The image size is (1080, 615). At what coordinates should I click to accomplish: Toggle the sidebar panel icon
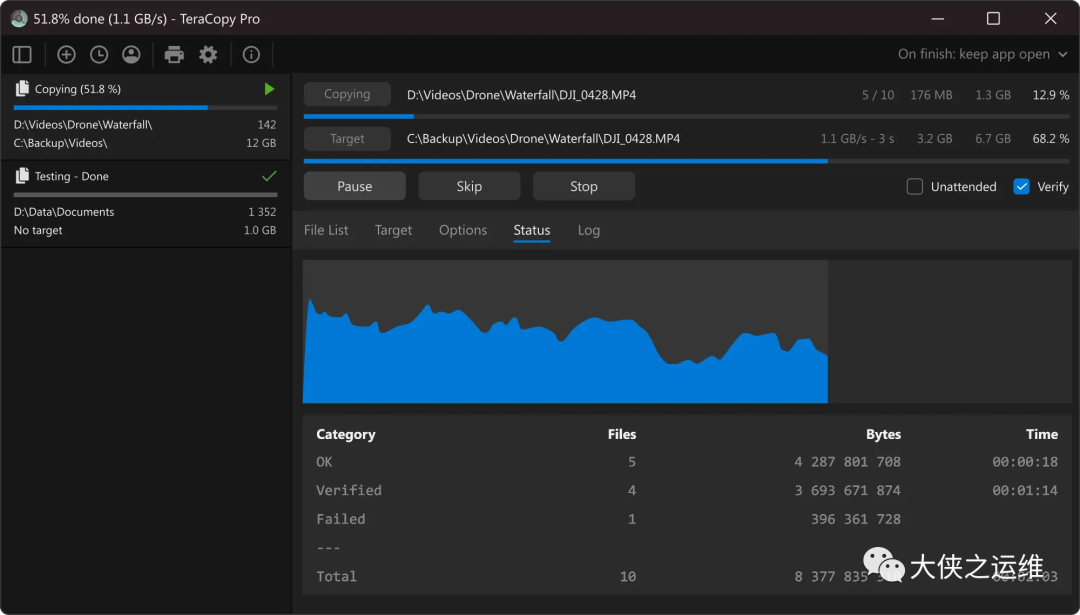pyautogui.click(x=22, y=55)
